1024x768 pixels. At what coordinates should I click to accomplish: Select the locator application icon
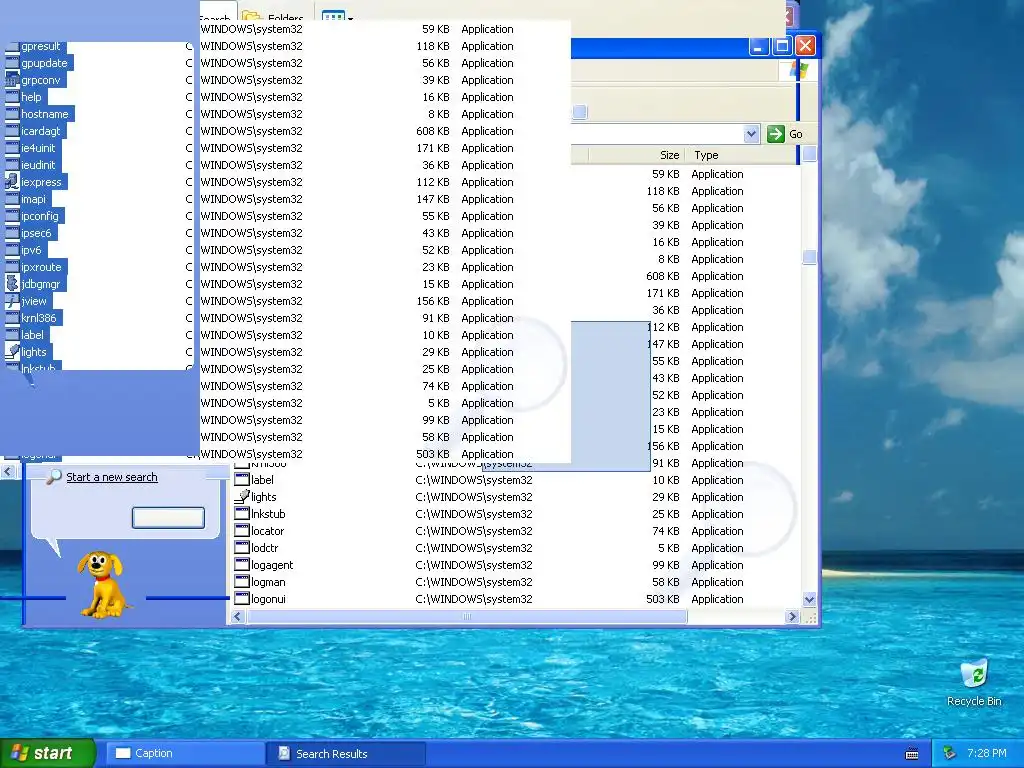[242, 531]
